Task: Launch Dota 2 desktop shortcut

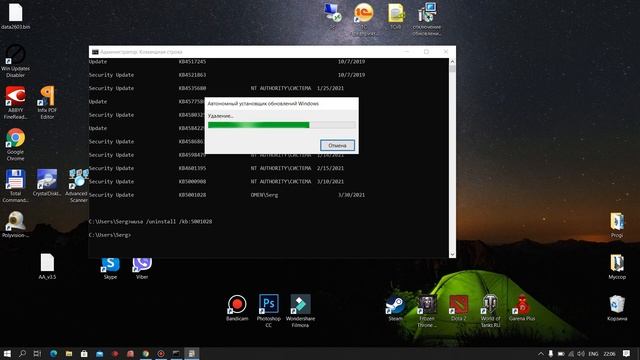Action: click(458, 307)
